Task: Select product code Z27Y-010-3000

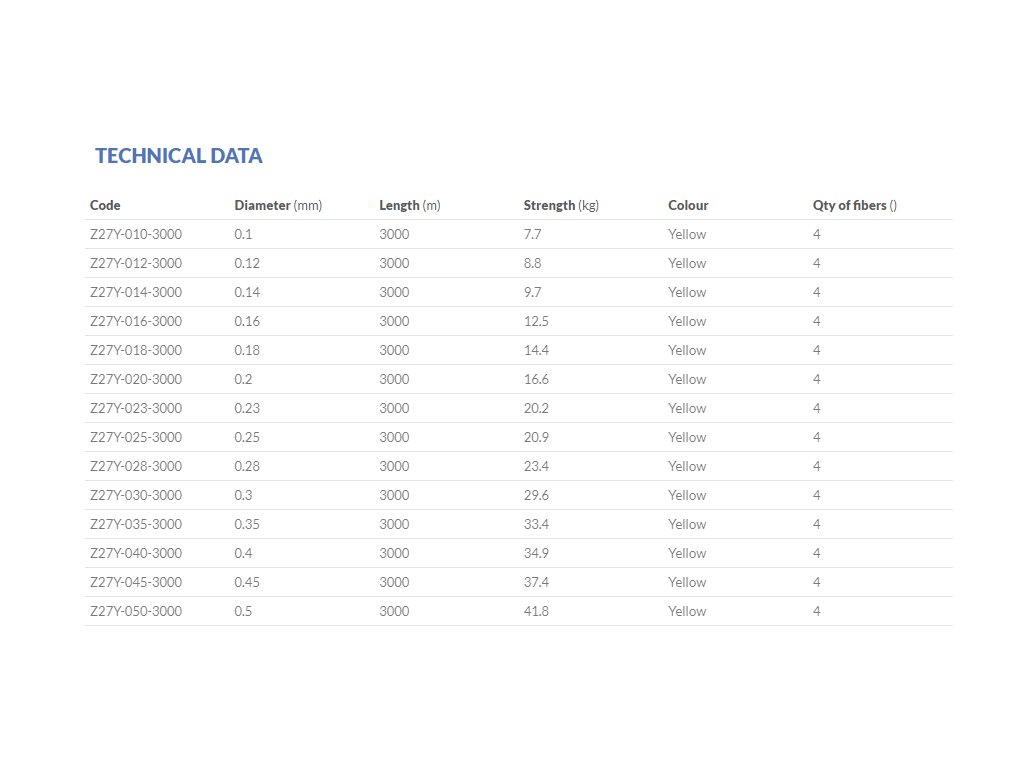Action: [x=136, y=234]
